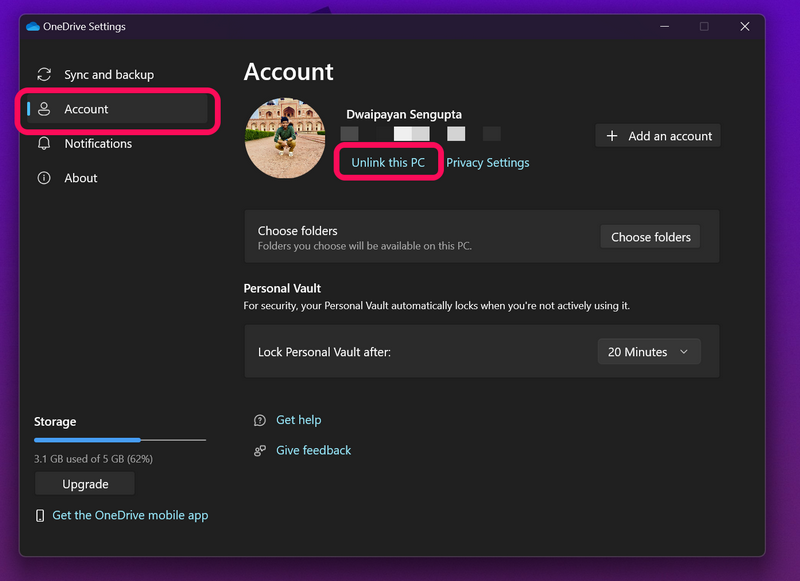
Task: Click the OneDrive cloud icon in title bar
Action: [33, 27]
